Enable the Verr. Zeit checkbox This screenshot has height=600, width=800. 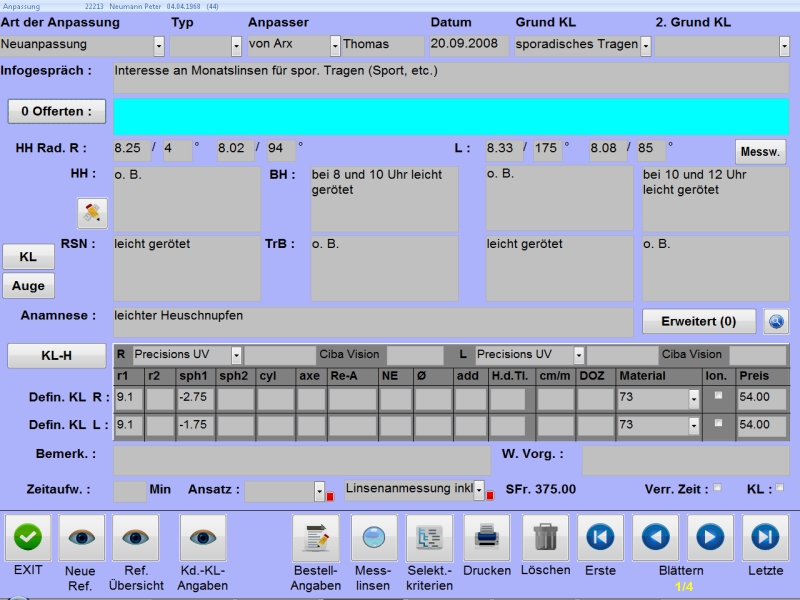(717, 488)
